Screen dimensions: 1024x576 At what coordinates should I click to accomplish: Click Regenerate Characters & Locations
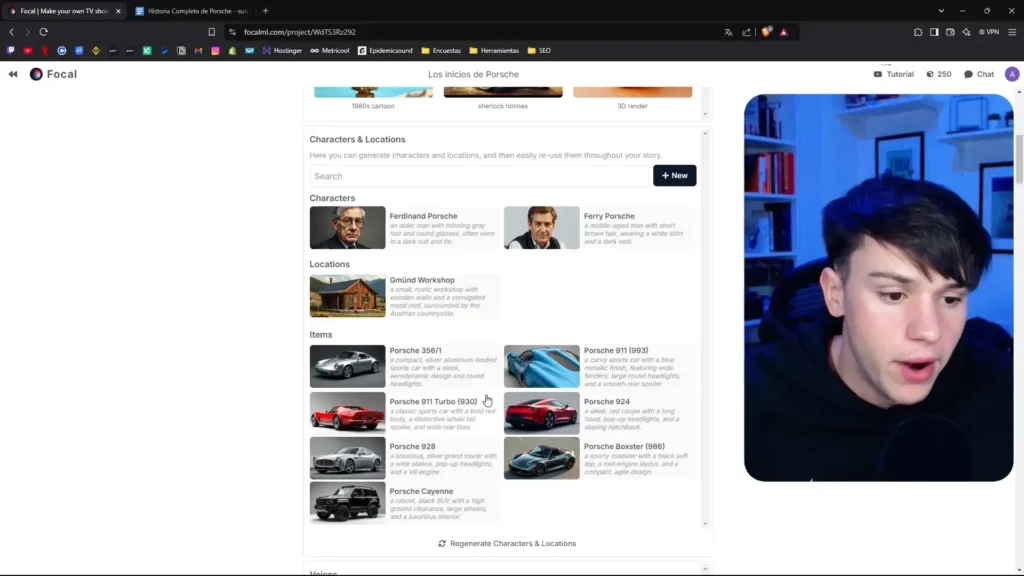click(x=507, y=543)
